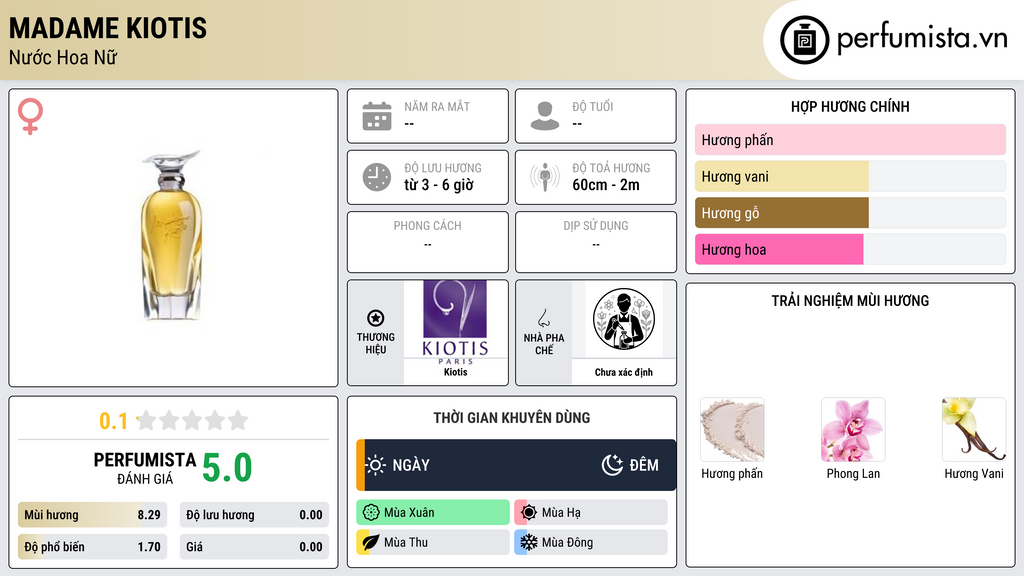Click the Nước Hoa Nữ subtitle
The width and height of the screenshot is (1024, 576).
[63, 57]
